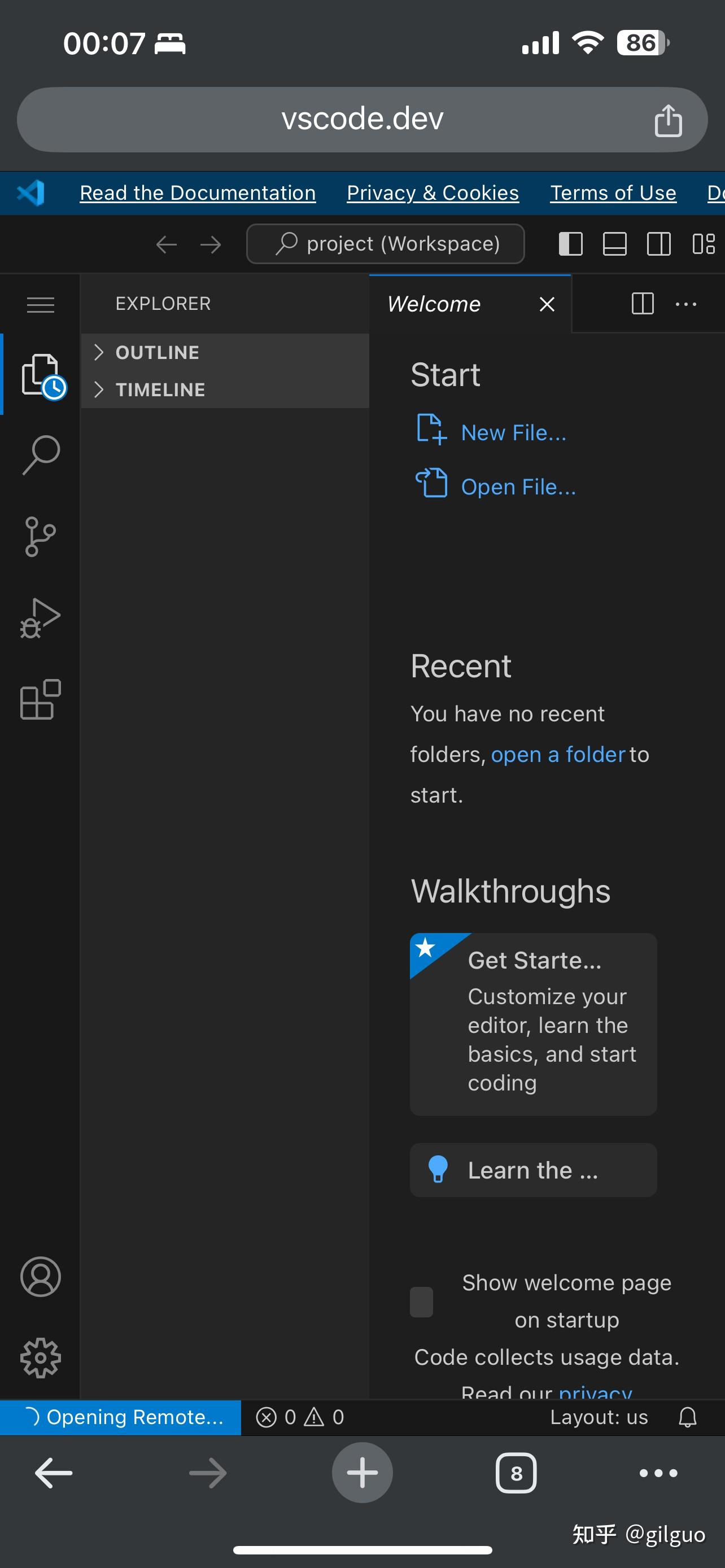The image size is (725, 1568).
Task: Open the Search view in activity bar
Action: click(41, 455)
